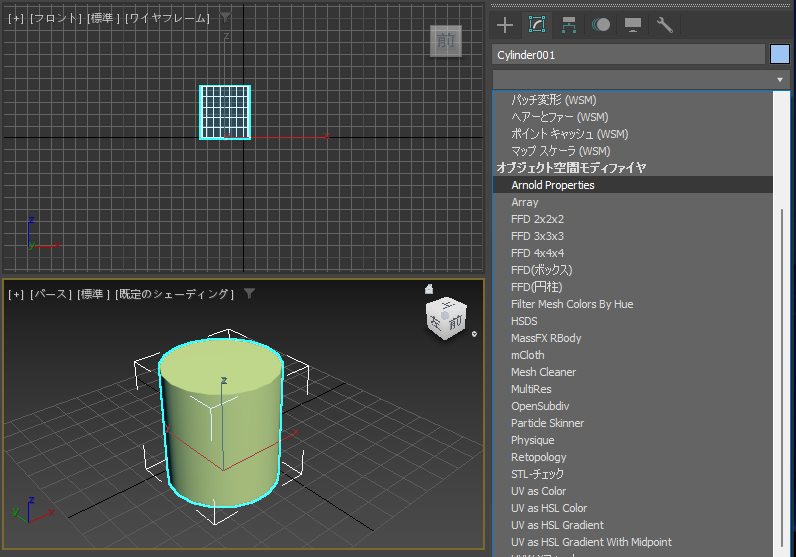Click the cylinder in the perspective viewport
796x557 pixels.
tap(221, 422)
